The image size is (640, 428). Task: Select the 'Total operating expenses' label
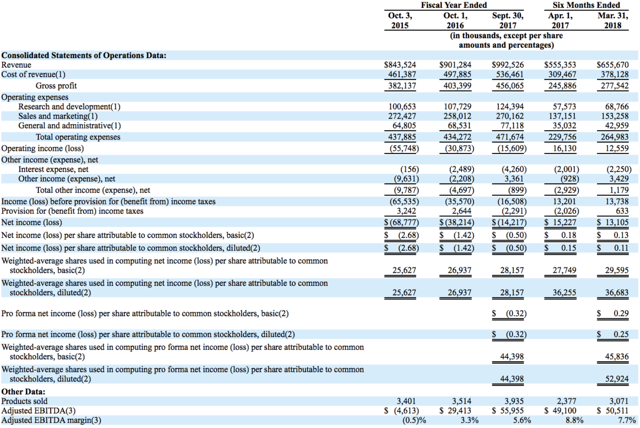pyautogui.click(x=78, y=137)
